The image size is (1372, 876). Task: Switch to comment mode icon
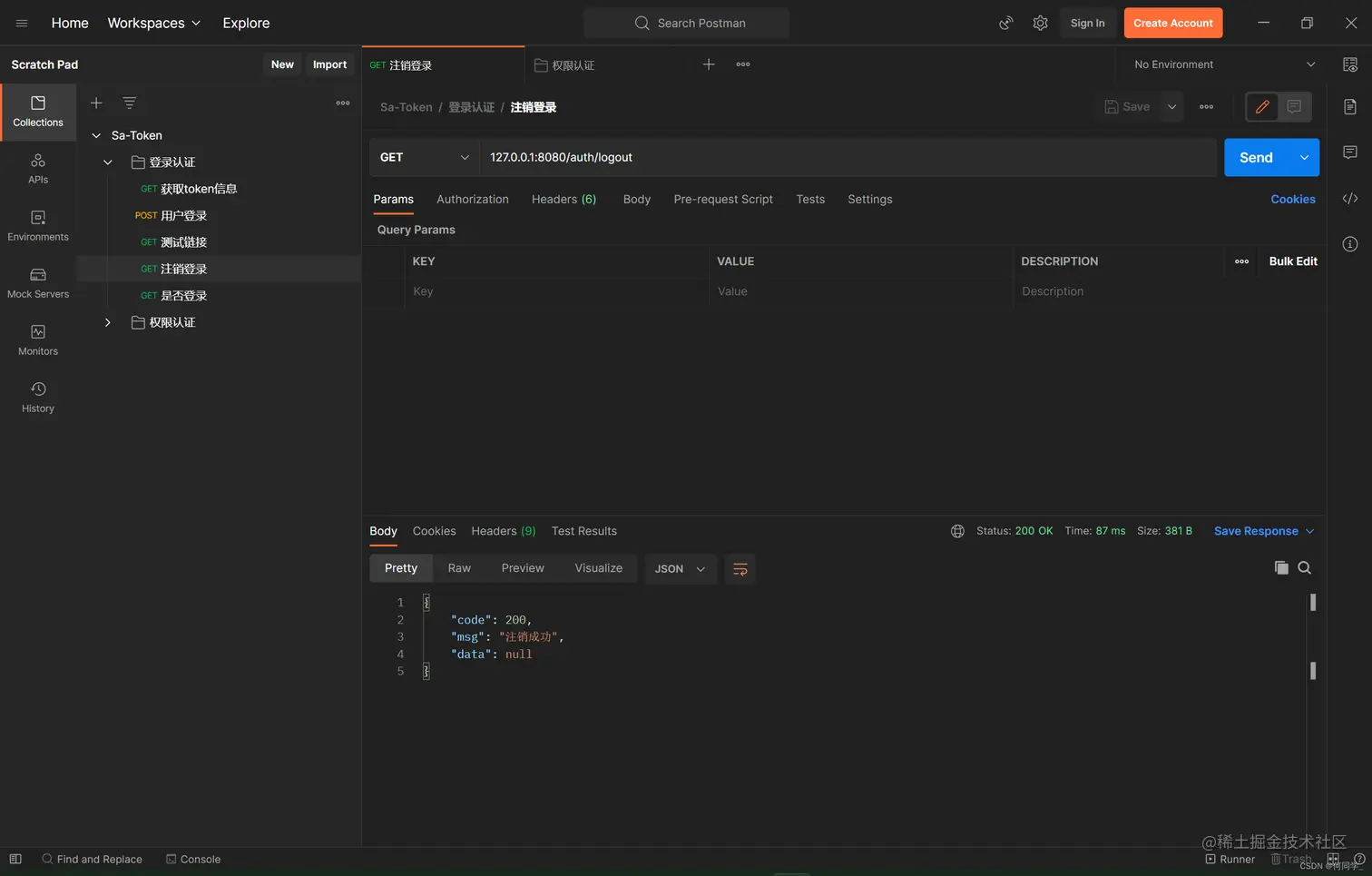tap(1295, 107)
